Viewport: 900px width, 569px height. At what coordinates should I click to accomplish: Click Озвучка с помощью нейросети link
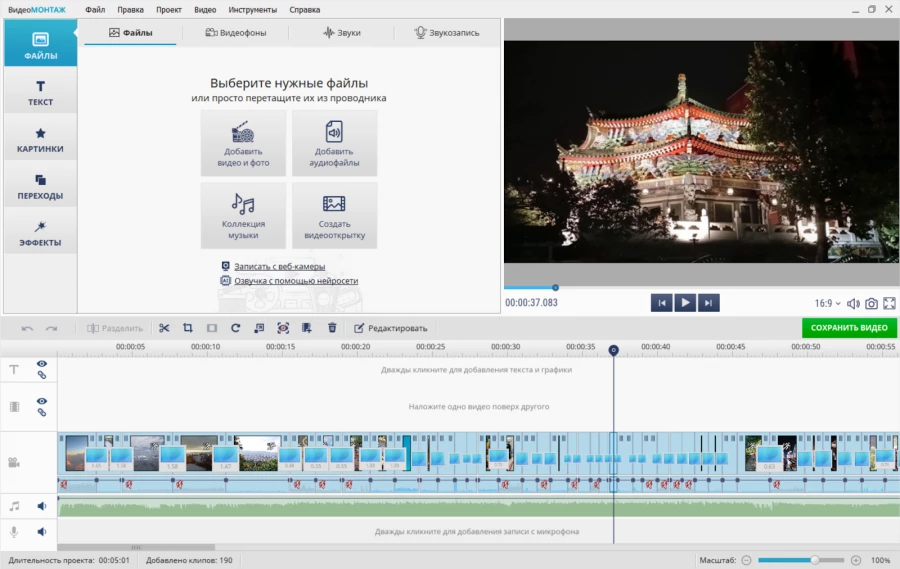pos(296,281)
